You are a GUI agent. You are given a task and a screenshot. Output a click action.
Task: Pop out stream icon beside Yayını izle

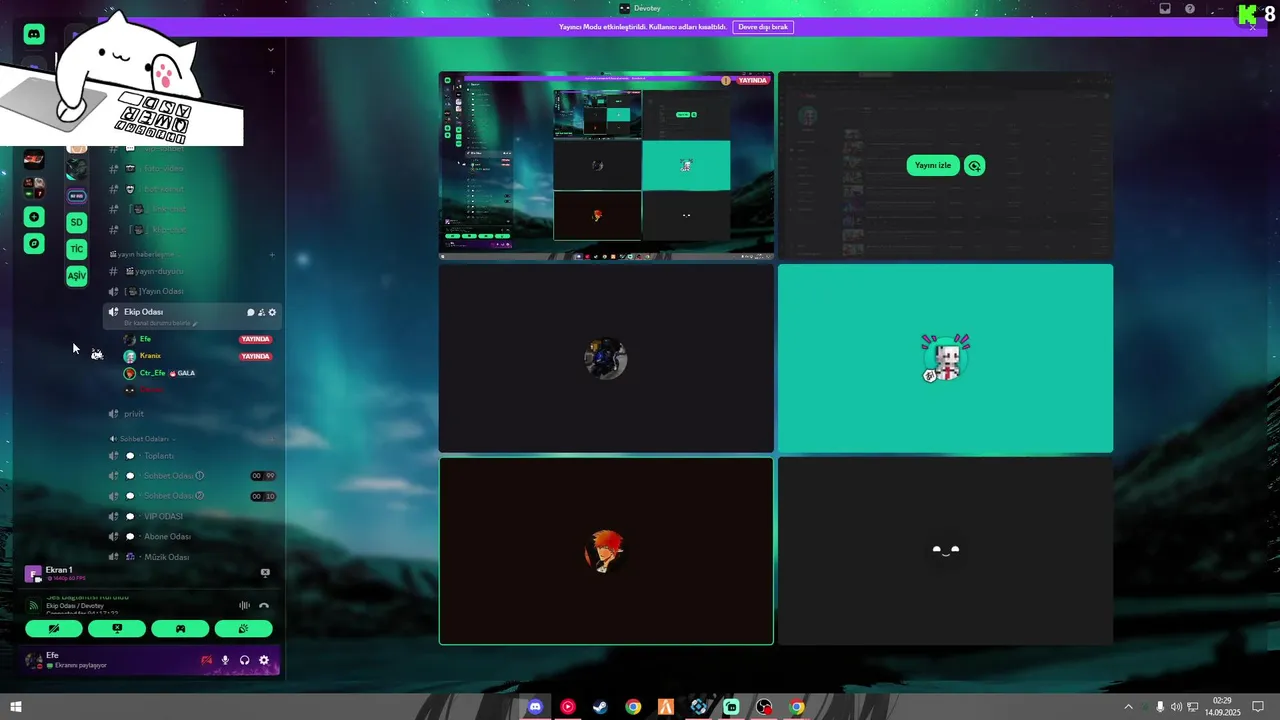974,165
